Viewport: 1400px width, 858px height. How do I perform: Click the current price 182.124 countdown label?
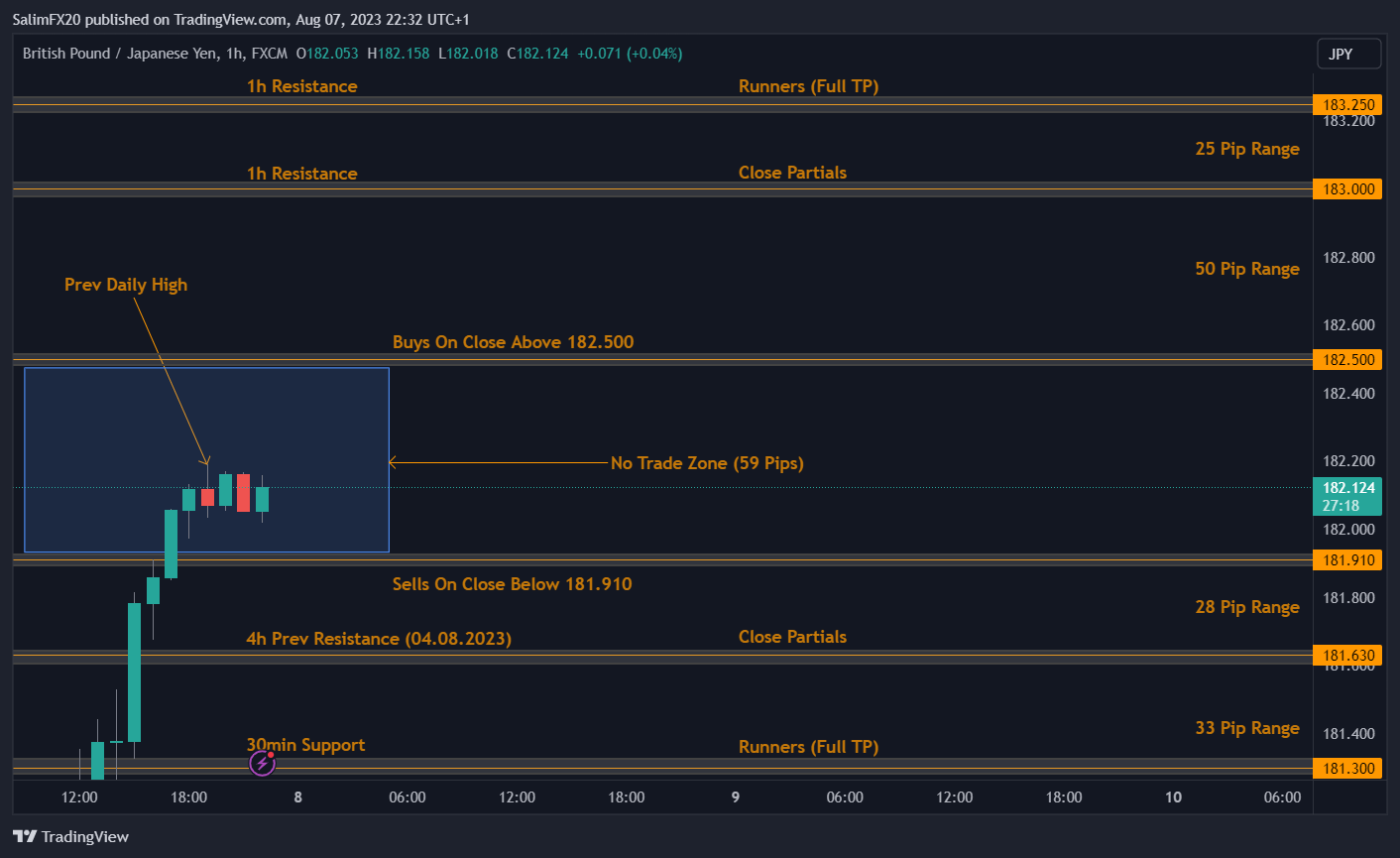point(1347,496)
